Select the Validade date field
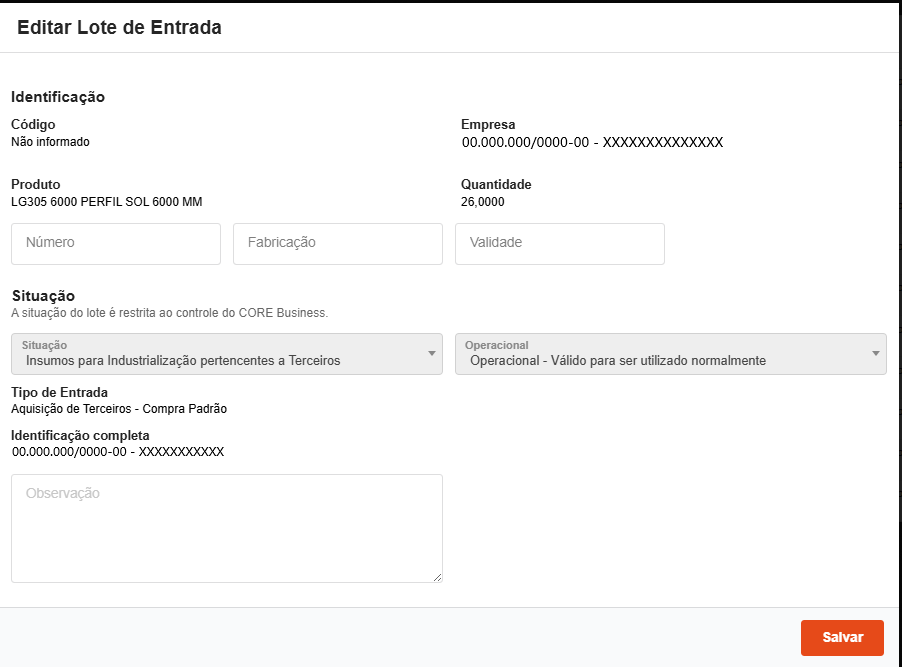902x667 pixels. click(x=559, y=243)
